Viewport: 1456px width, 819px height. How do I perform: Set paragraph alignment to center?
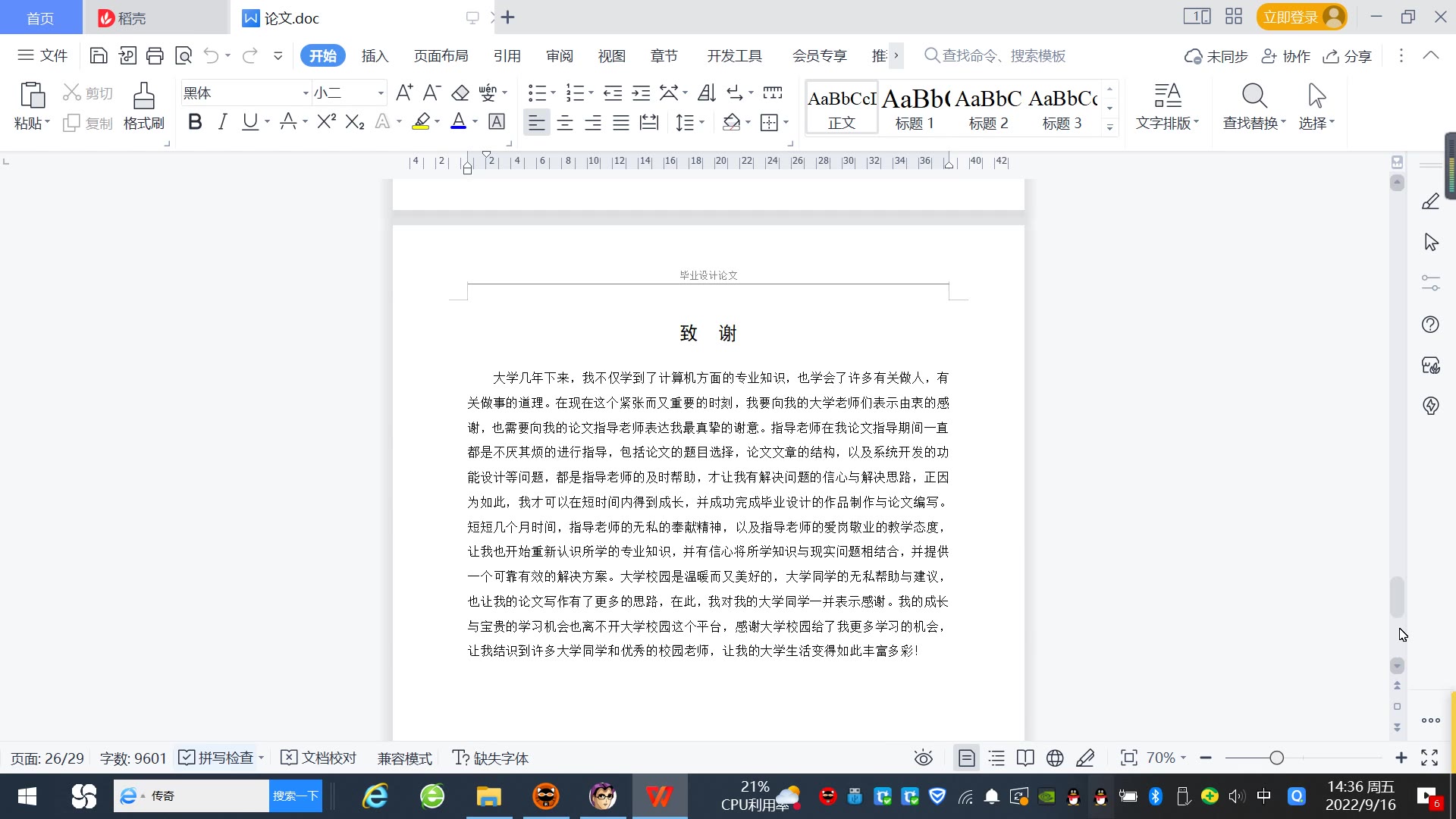point(565,122)
